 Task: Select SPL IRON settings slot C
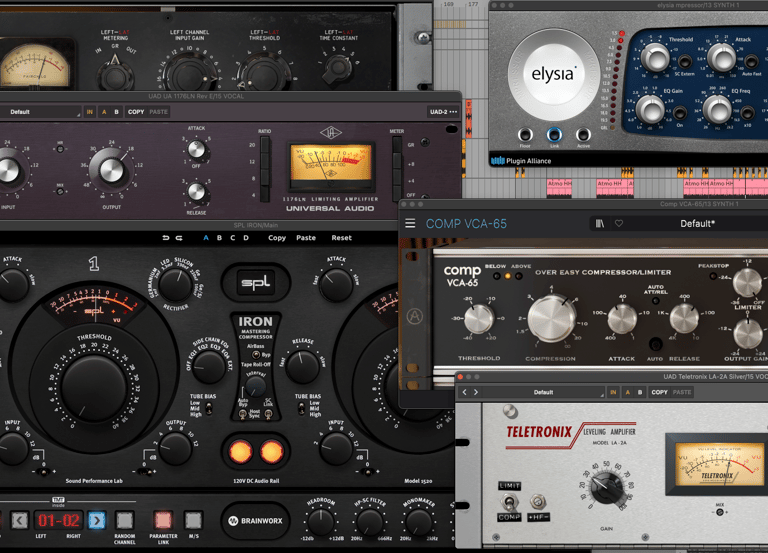[233, 238]
